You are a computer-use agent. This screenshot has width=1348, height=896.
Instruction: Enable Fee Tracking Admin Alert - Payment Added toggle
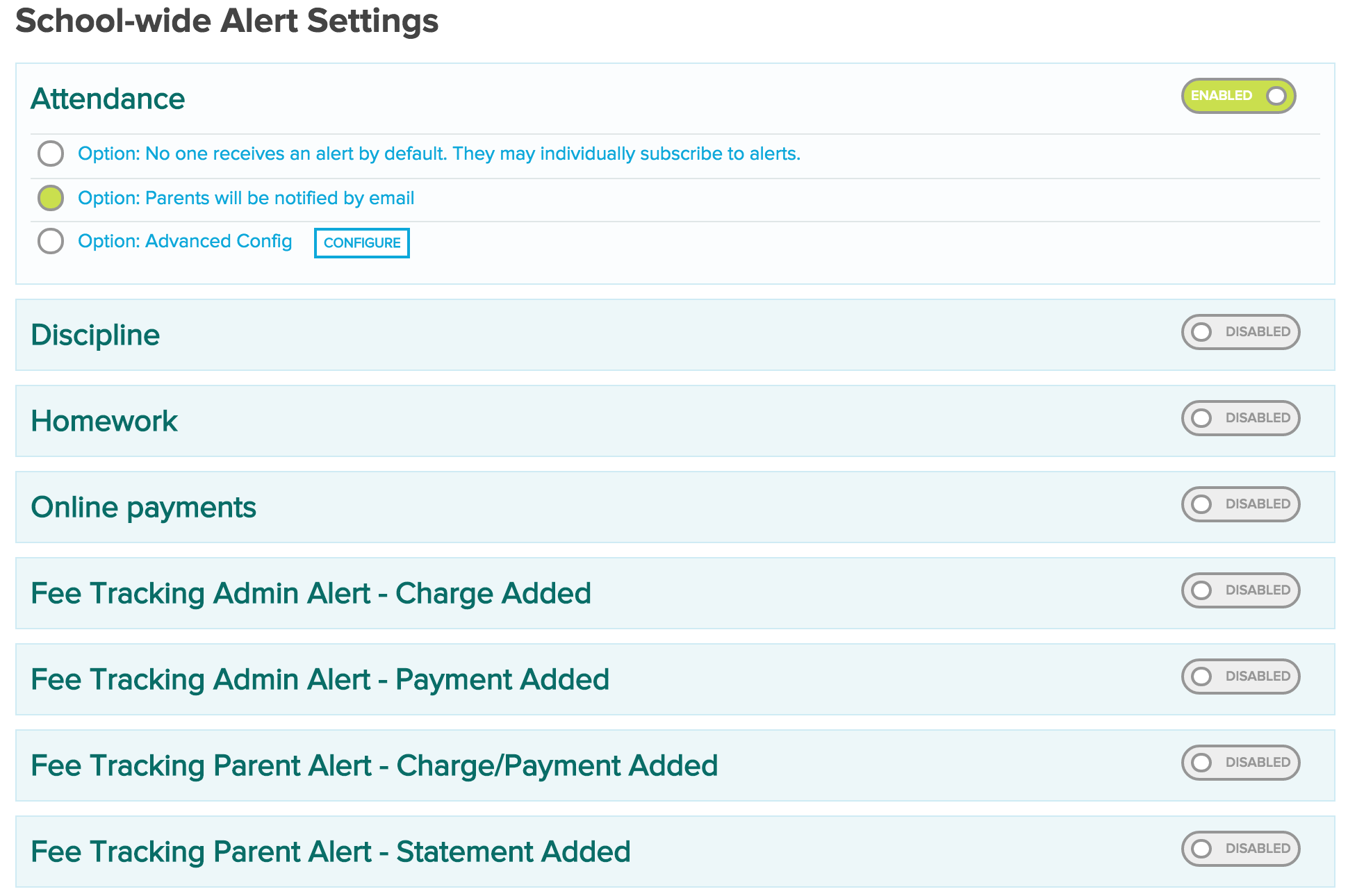[x=1240, y=677]
